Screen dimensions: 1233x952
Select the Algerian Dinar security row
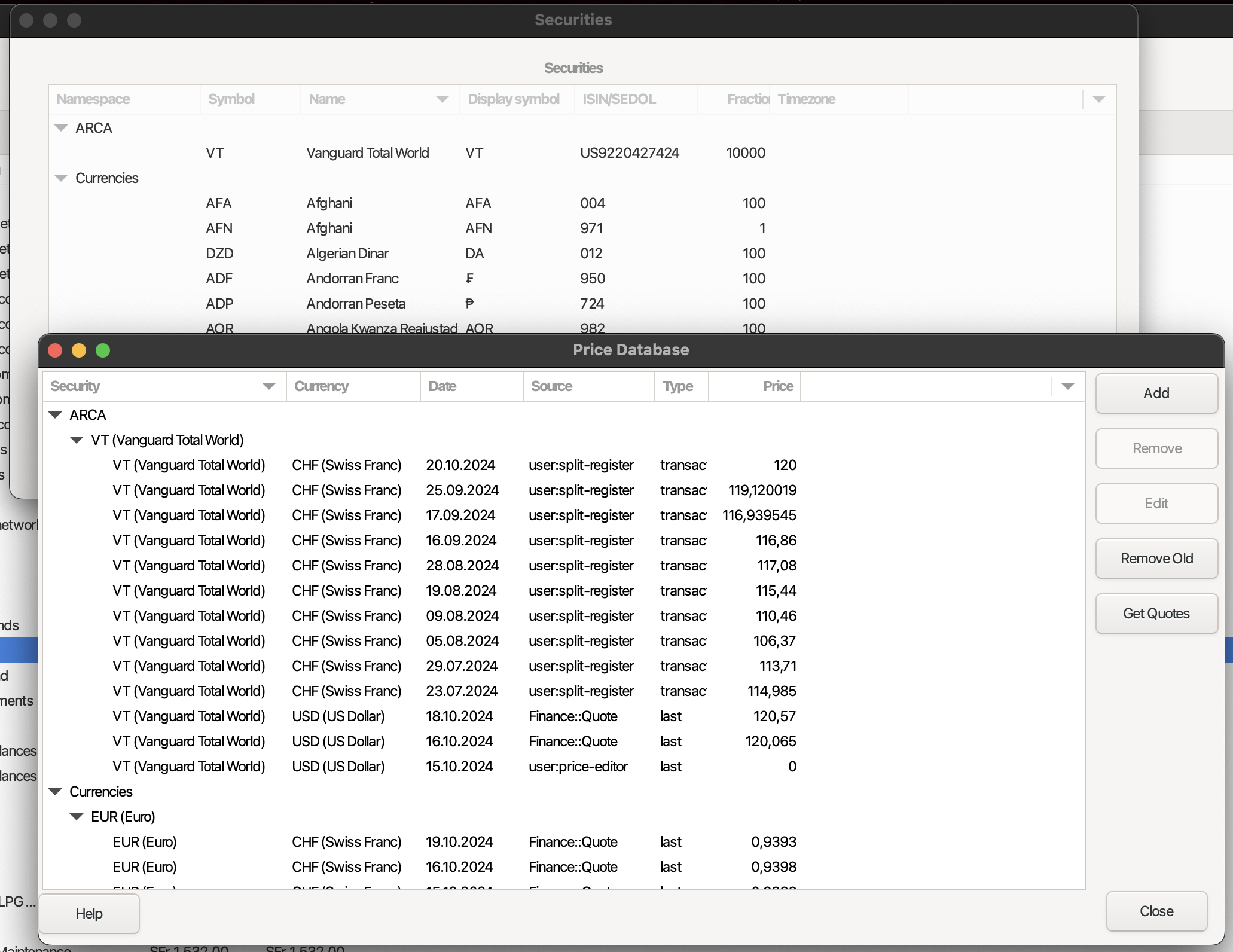347,253
